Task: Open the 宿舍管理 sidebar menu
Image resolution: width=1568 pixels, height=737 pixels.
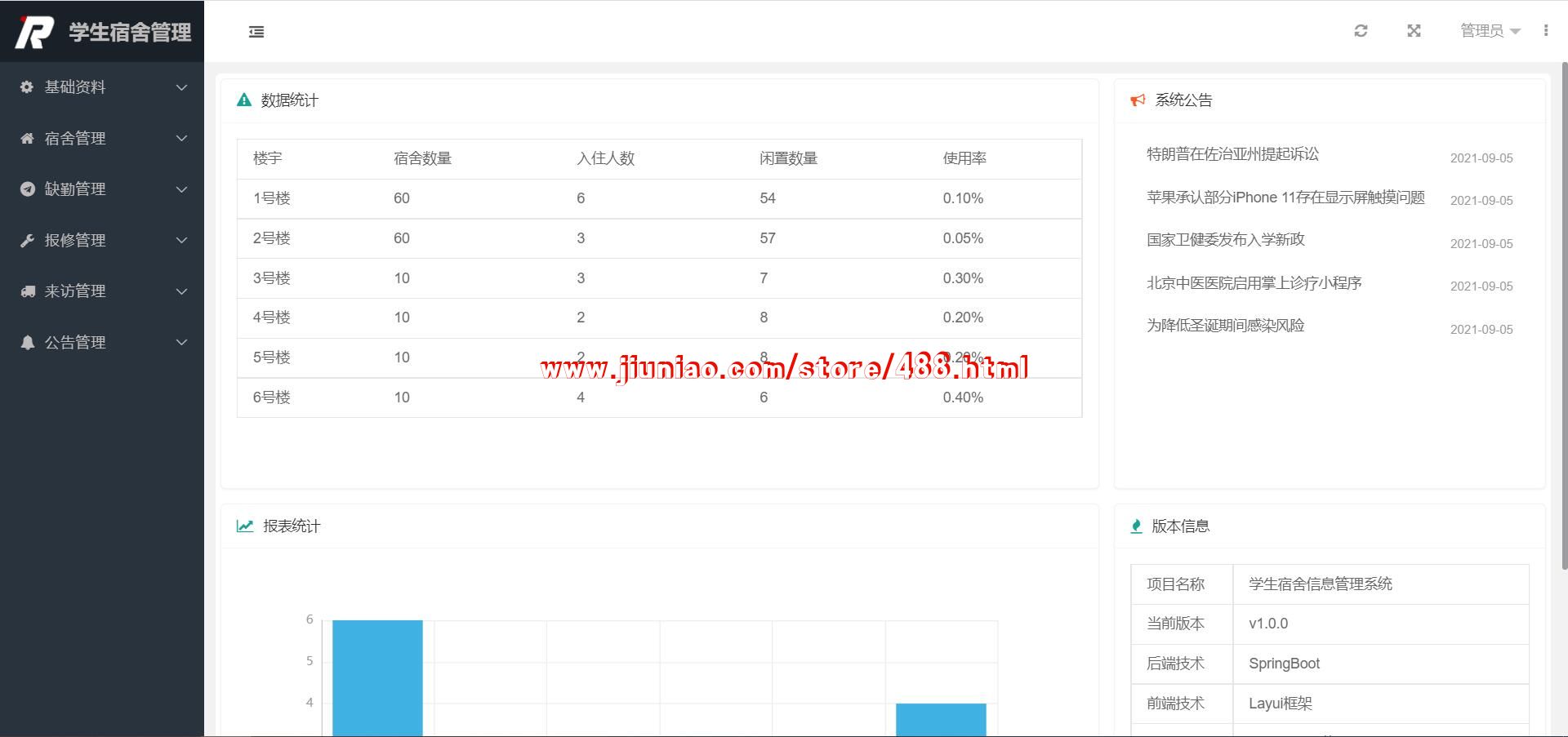Action: [102, 139]
